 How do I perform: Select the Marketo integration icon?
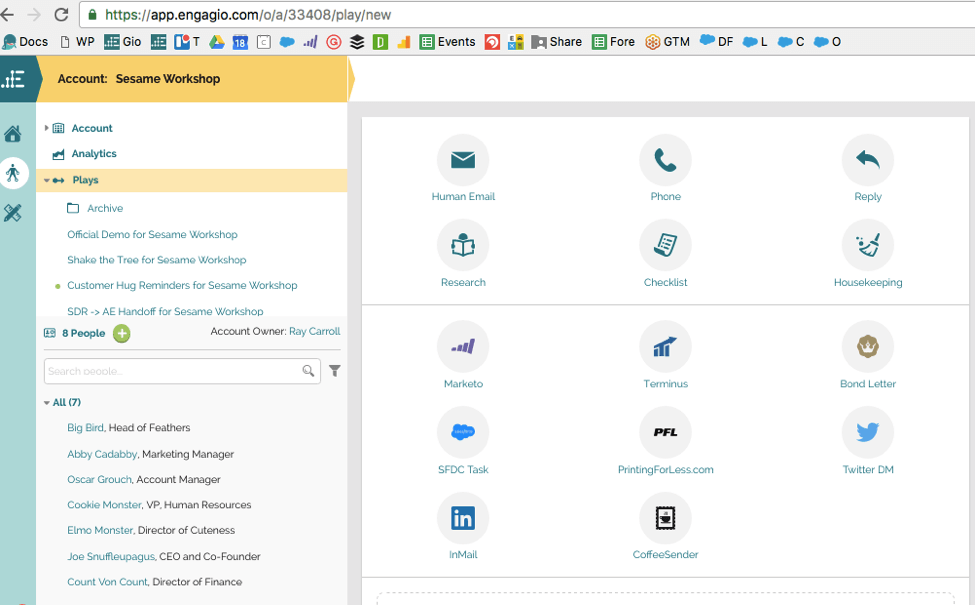(463, 347)
